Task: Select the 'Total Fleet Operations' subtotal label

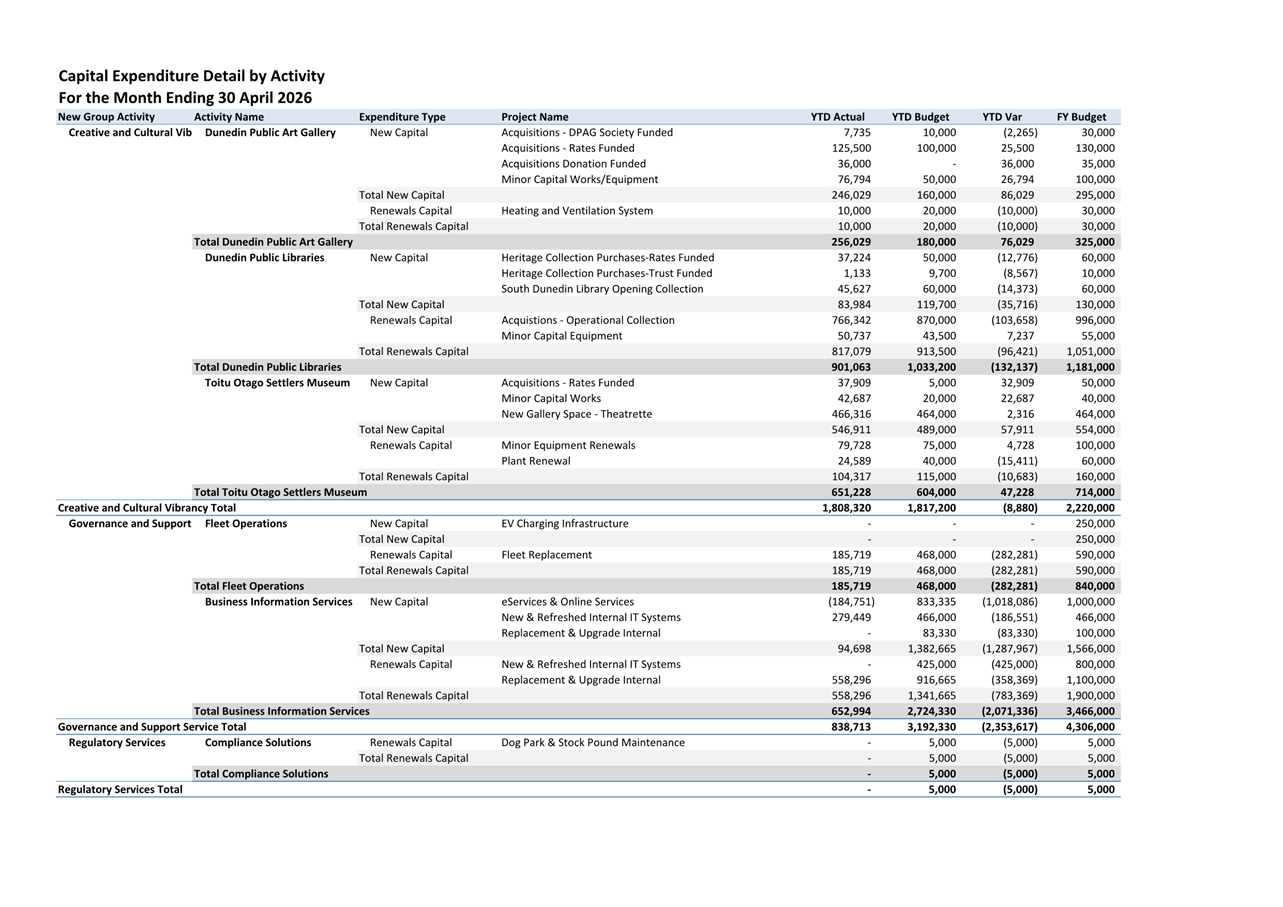Action: 249,586
